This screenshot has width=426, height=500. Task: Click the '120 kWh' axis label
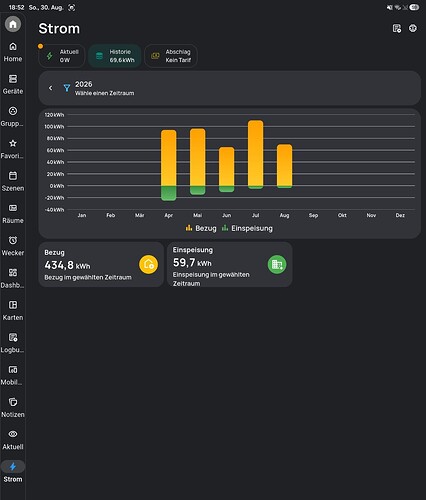click(x=54, y=115)
